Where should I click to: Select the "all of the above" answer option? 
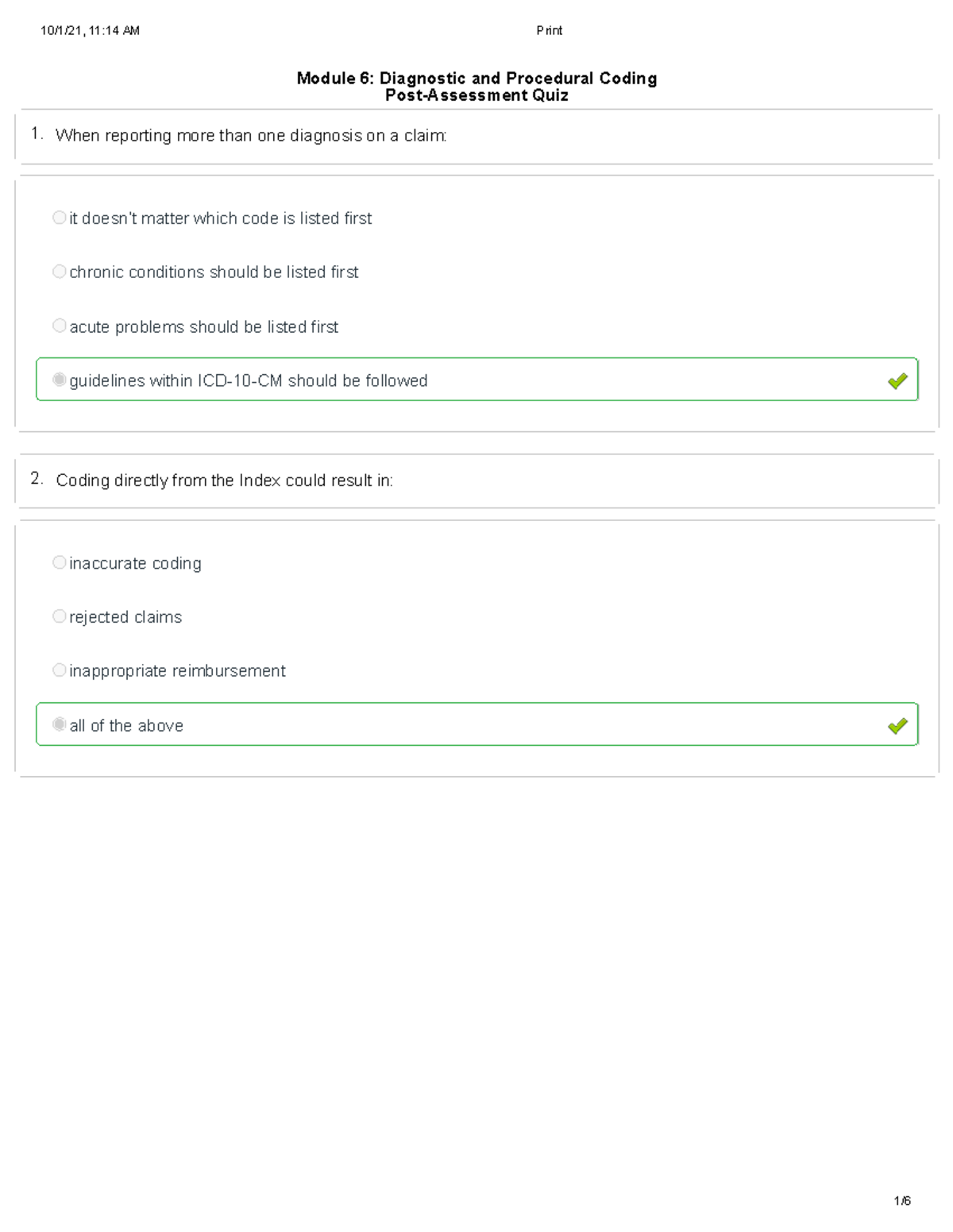pyautogui.click(x=60, y=724)
